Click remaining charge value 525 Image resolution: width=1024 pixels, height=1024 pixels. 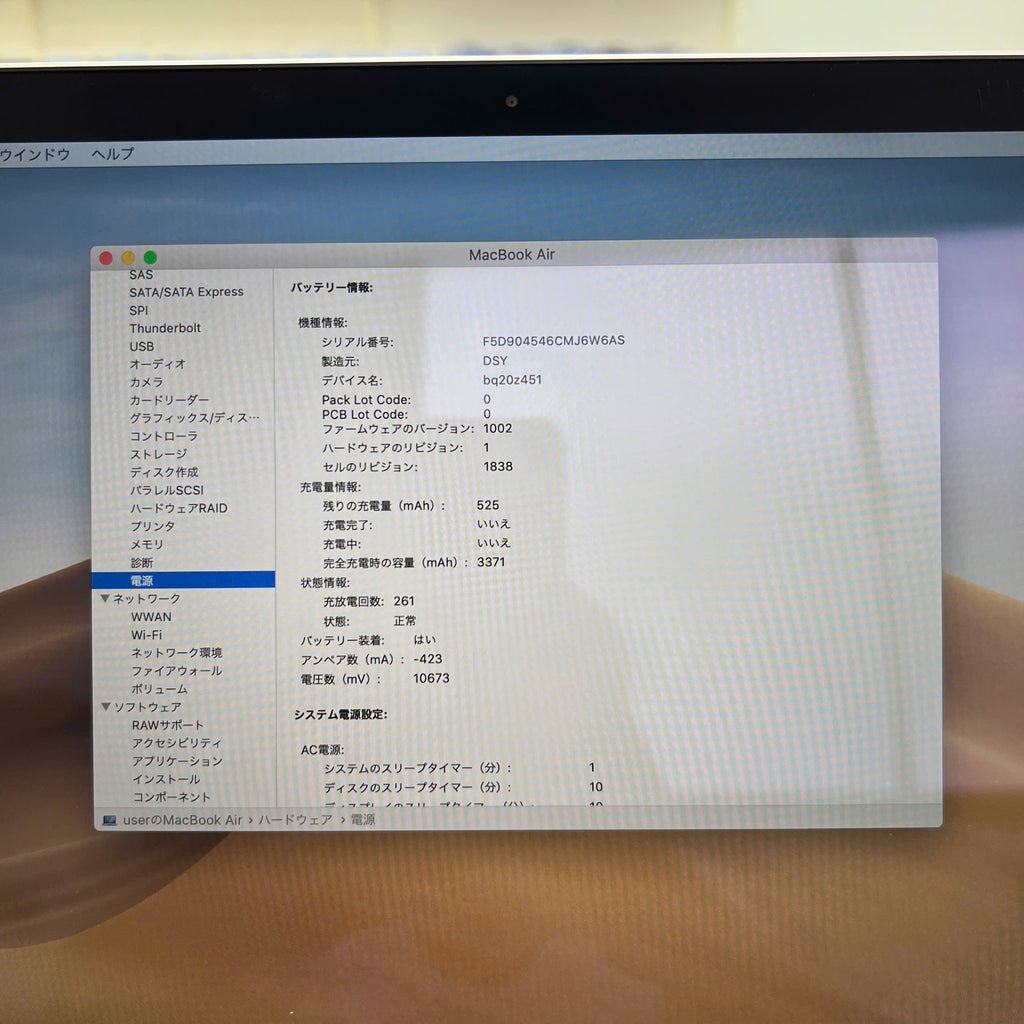point(488,505)
